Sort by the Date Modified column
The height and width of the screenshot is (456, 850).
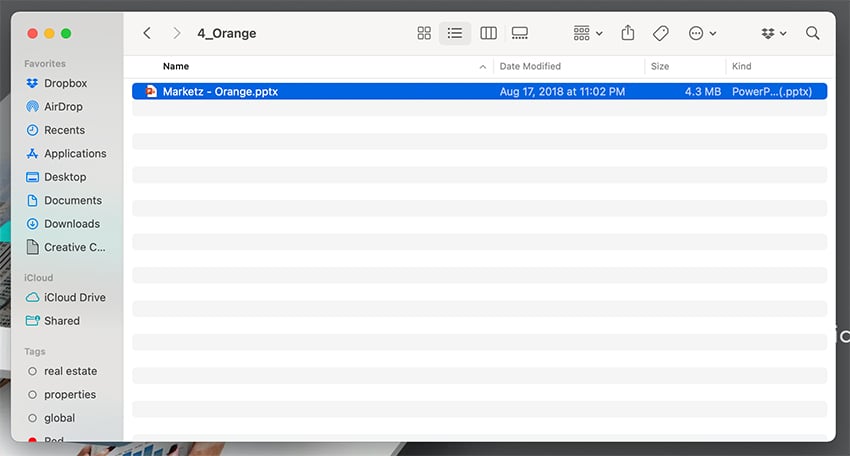530,66
